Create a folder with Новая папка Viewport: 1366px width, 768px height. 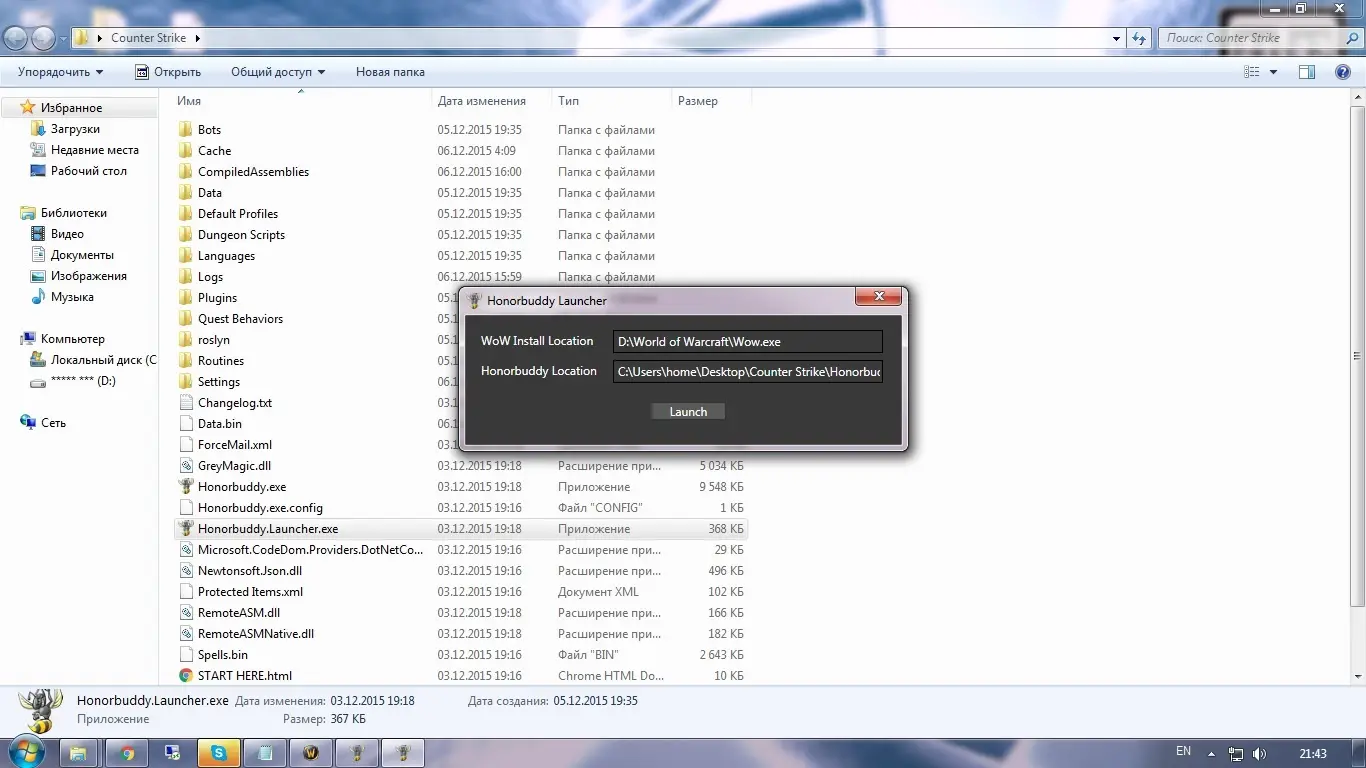point(390,72)
